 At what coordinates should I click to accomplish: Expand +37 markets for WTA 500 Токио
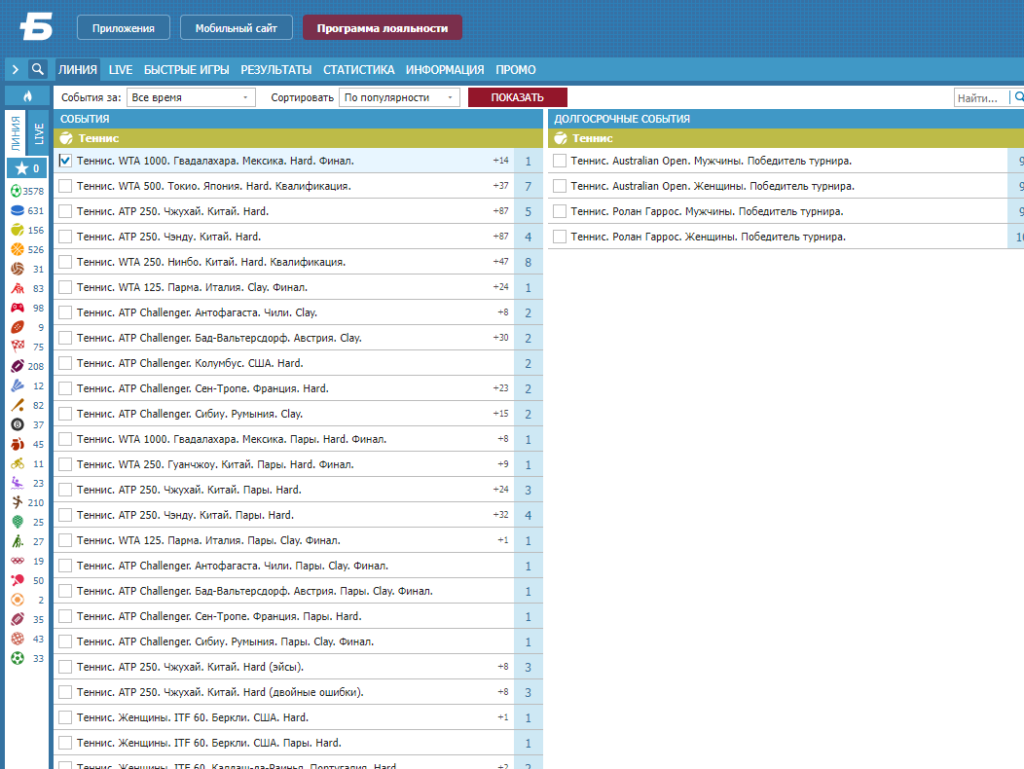pyautogui.click(x=501, y=186)
